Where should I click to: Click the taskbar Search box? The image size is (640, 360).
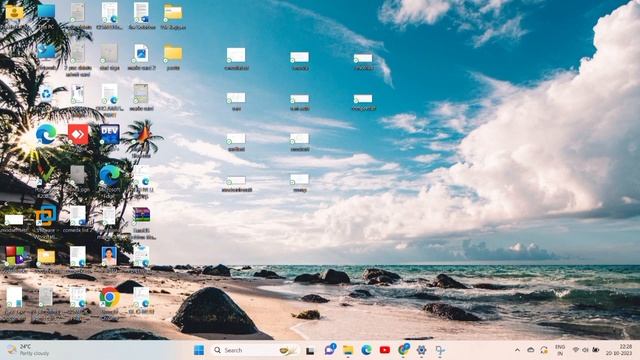click(x=256, y=350)
